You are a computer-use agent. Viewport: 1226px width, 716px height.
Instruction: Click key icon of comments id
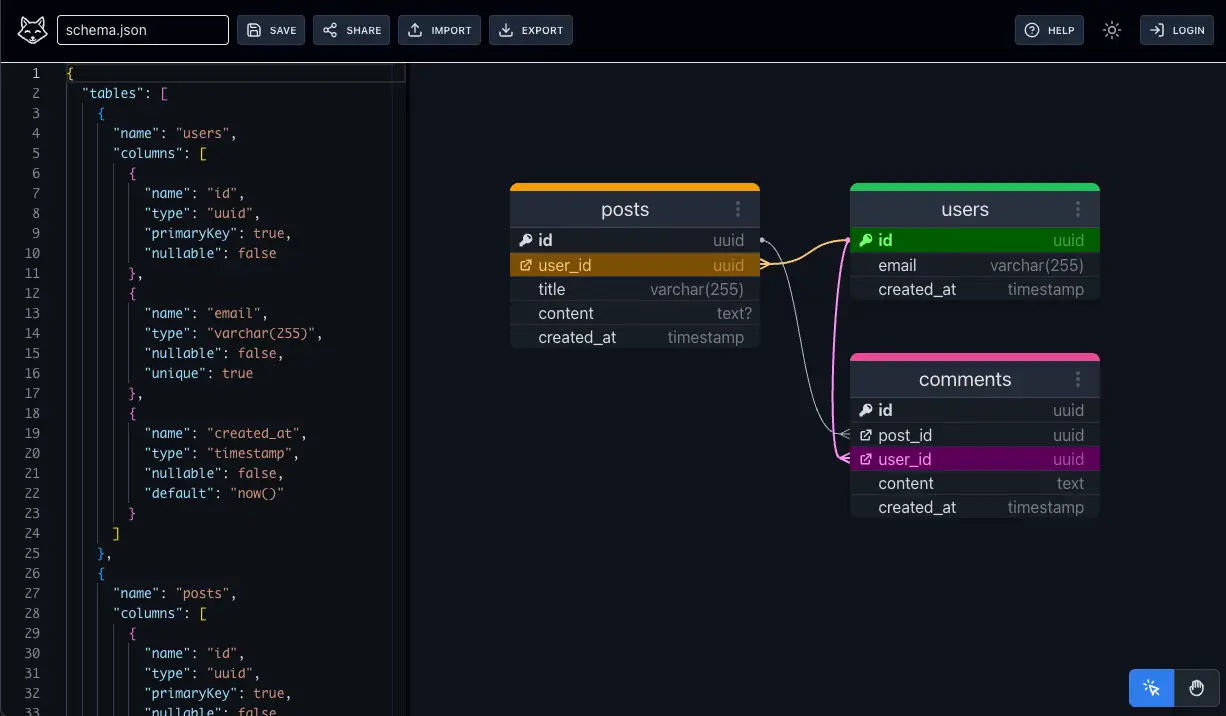(866, 410)
